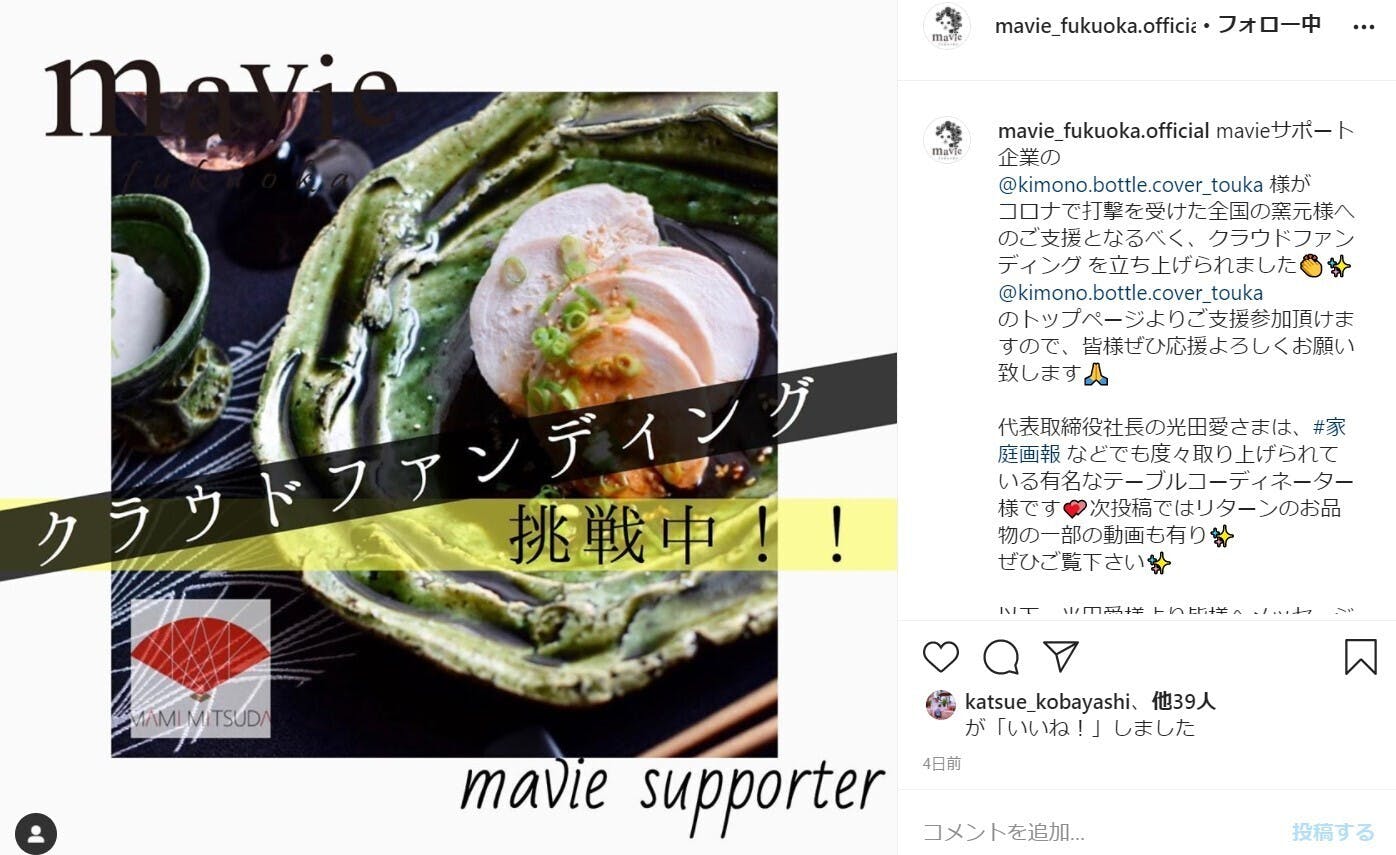Viewport: 1396px width, 855px height.
Task: Open mavie avatar beside the caption
Action: click(x=946, y=139)
